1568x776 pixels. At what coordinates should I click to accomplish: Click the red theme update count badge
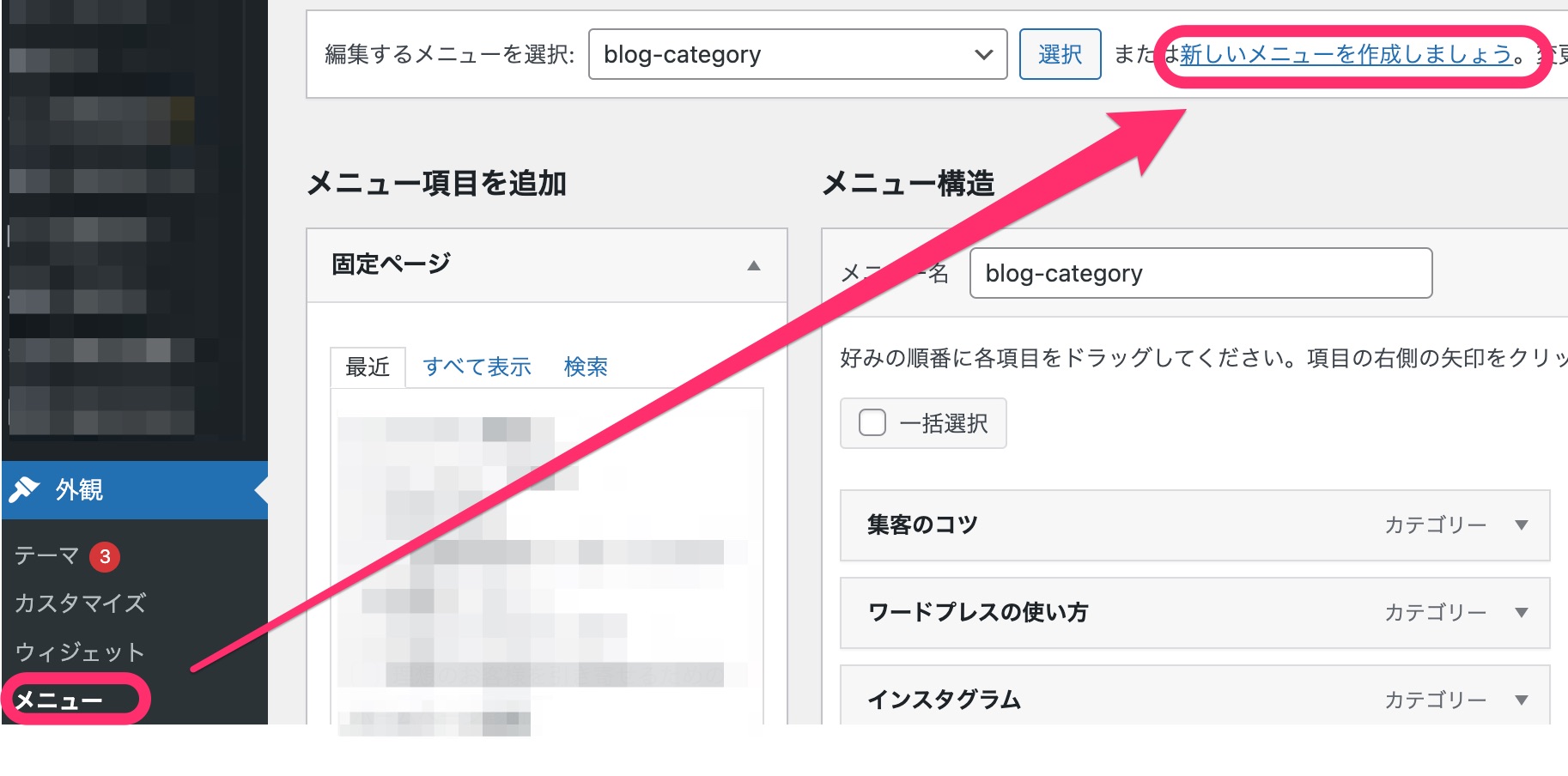[105, 556]
